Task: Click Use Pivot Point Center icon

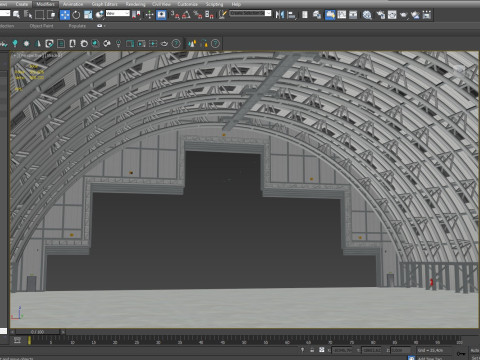Action: [136, 14]
